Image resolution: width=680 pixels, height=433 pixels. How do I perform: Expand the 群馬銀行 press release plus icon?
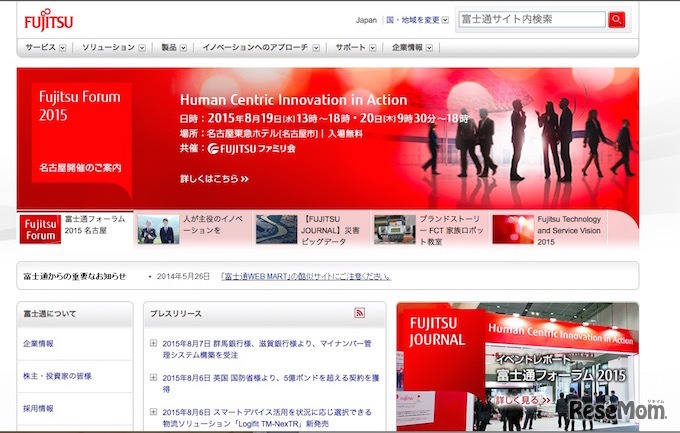[153, 343]
